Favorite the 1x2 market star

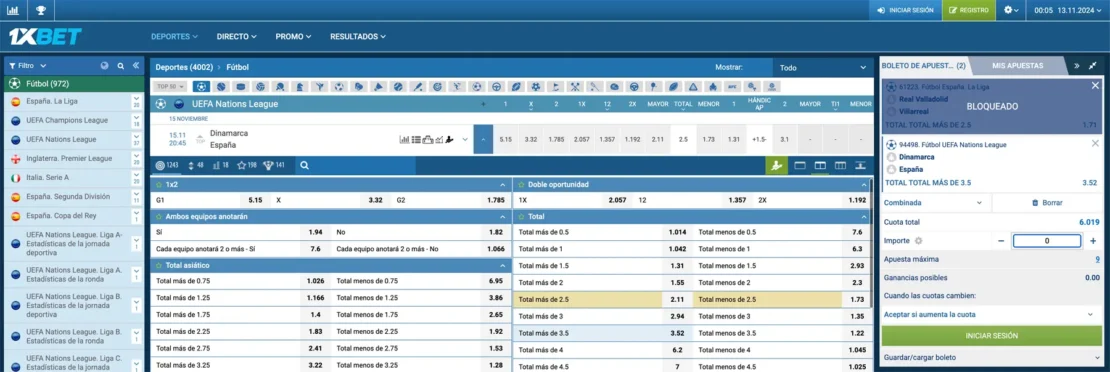(159, 184)
